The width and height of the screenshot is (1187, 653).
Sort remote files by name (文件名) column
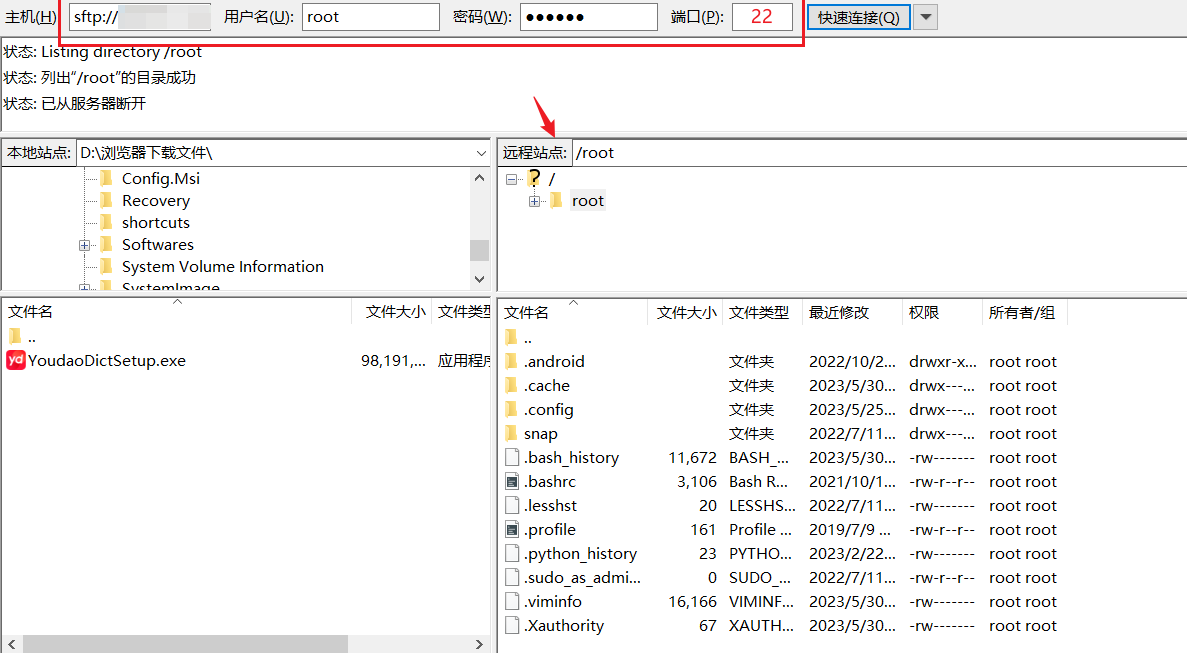click(x=573, y=313)
